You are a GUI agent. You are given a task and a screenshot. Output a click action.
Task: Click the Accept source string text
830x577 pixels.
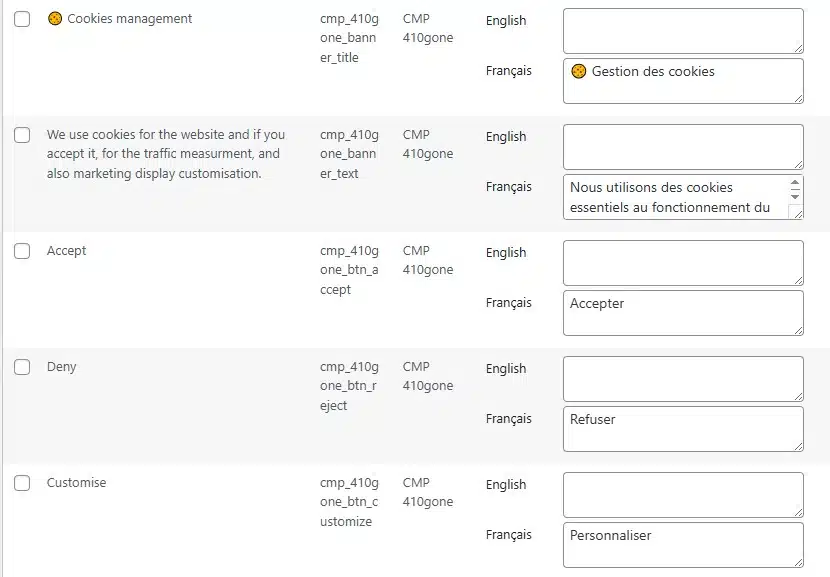pos(66,250)
